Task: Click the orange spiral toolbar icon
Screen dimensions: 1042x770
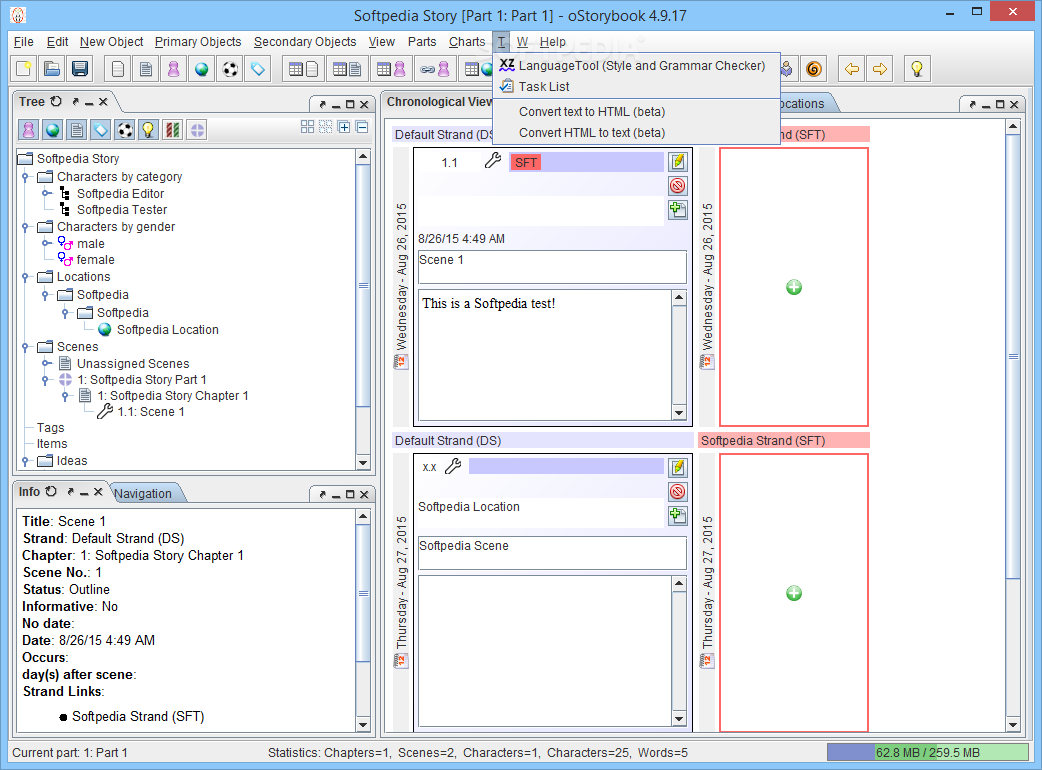Action: [813, 68]
